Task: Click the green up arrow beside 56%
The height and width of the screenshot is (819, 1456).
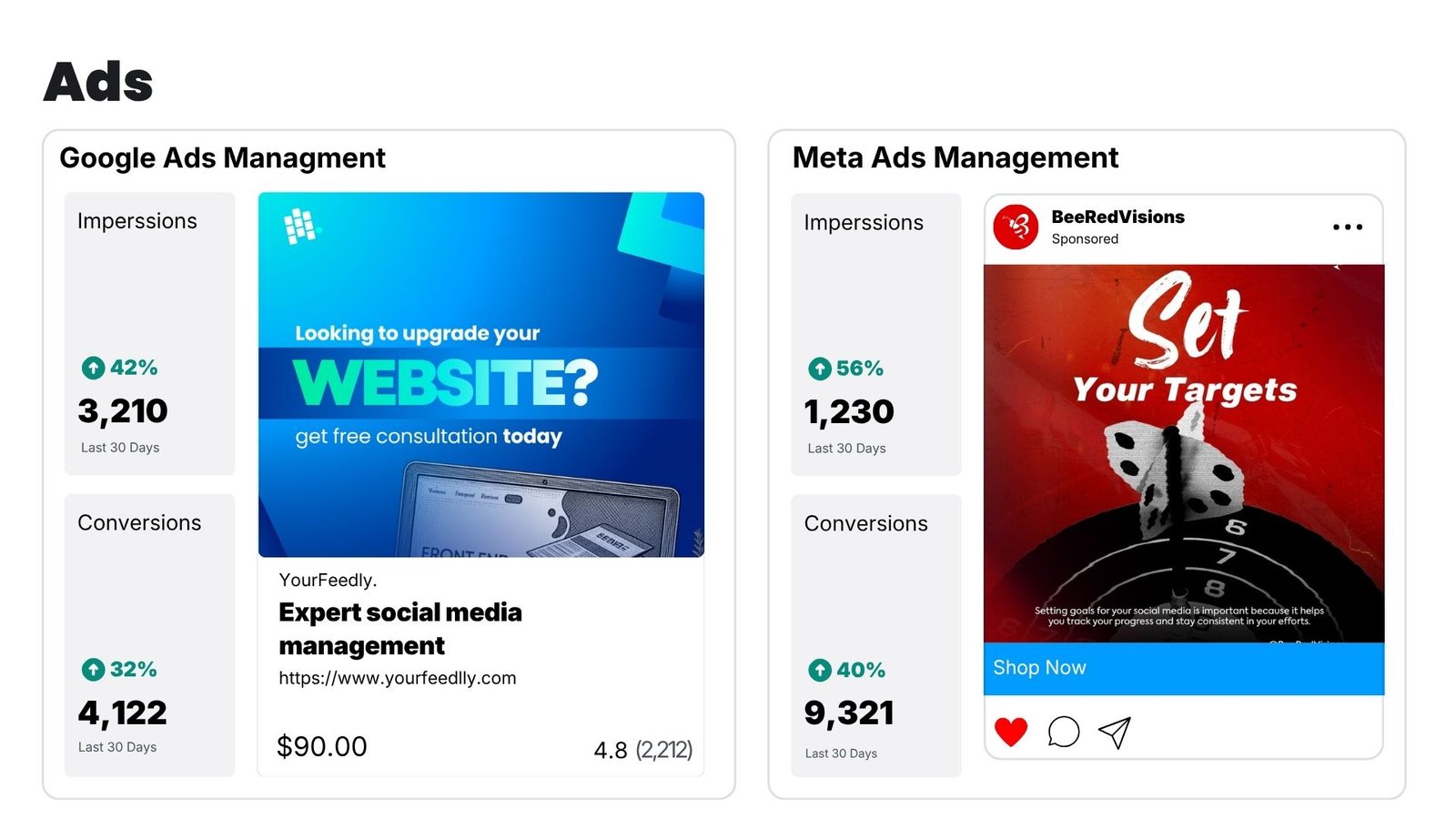Action: 820,369
